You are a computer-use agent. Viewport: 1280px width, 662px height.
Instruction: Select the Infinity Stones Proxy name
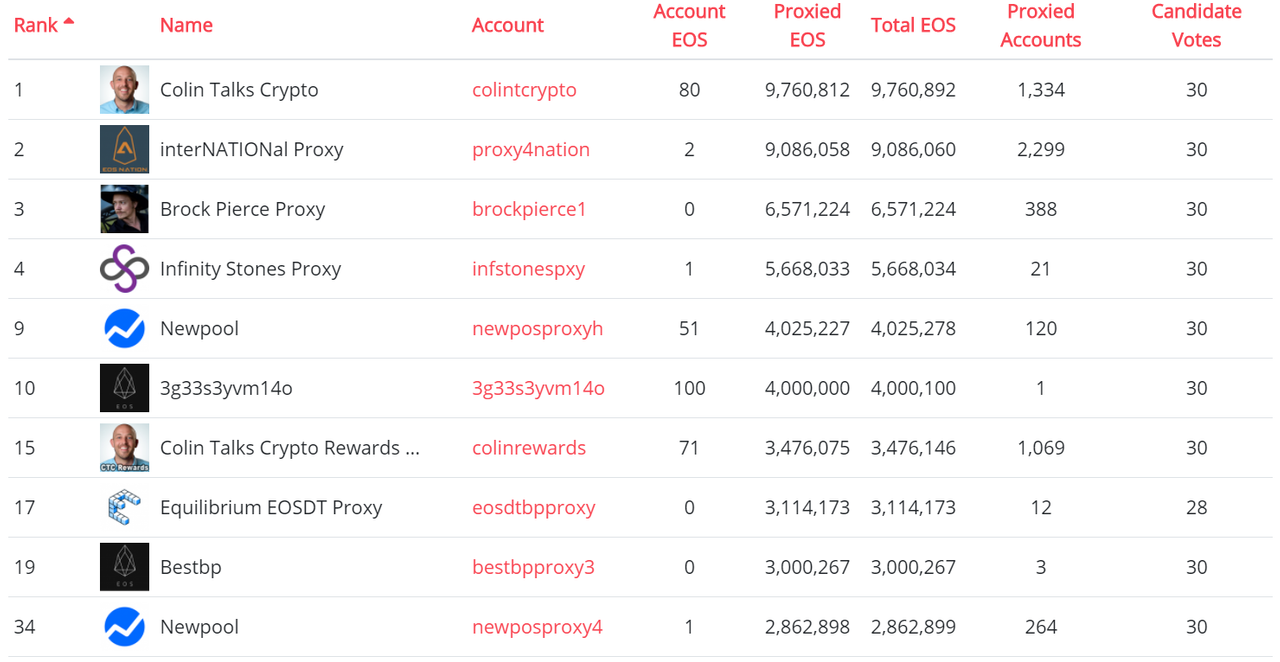(x=250, y=269)
